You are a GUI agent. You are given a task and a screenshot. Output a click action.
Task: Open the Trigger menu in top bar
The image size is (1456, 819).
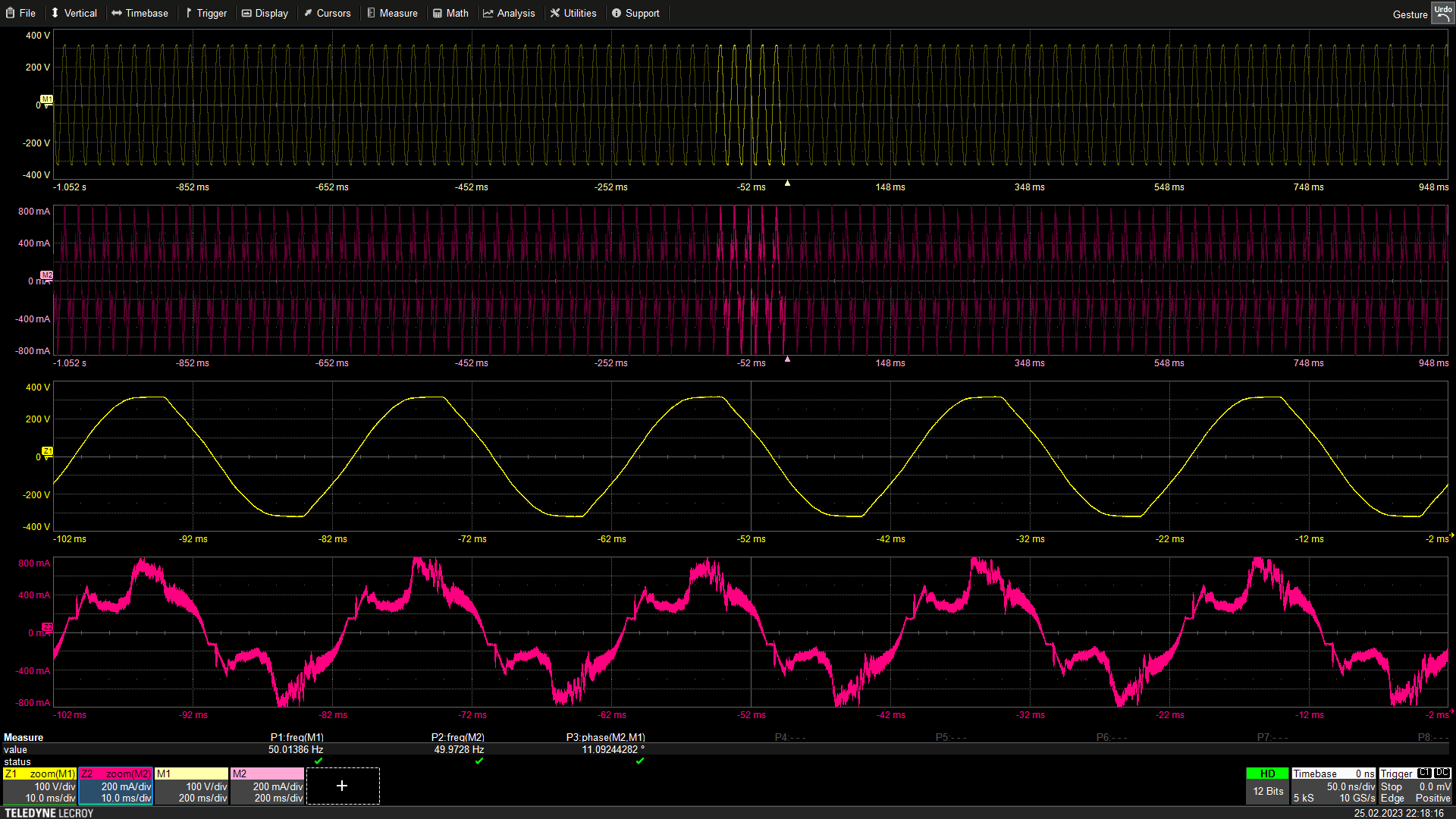(206, 13)
